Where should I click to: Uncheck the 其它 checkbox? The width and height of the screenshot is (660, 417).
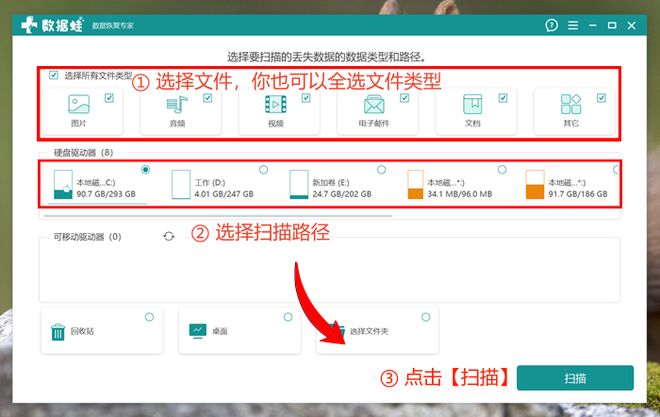601,98
